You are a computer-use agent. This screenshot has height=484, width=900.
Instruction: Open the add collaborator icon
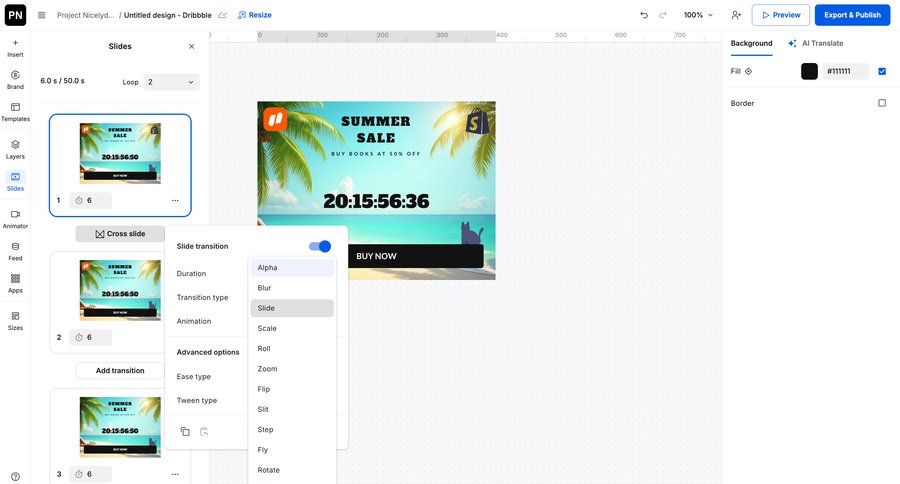(x=736, y=15)
